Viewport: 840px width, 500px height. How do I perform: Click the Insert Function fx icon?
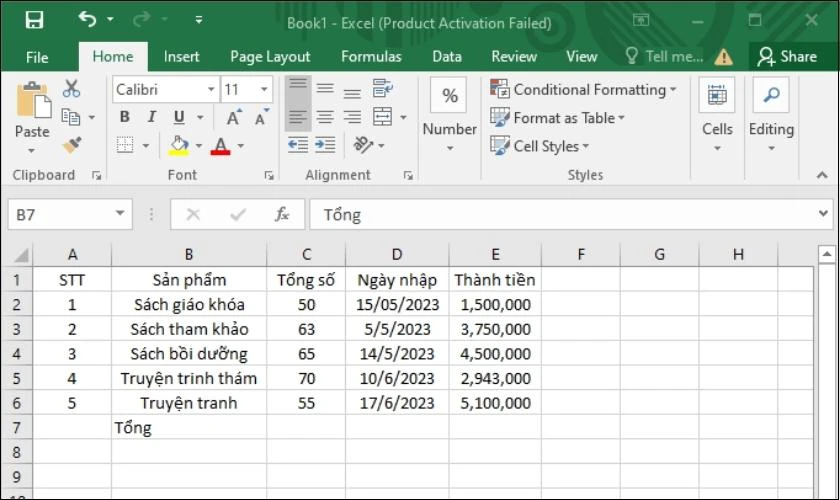282,214
